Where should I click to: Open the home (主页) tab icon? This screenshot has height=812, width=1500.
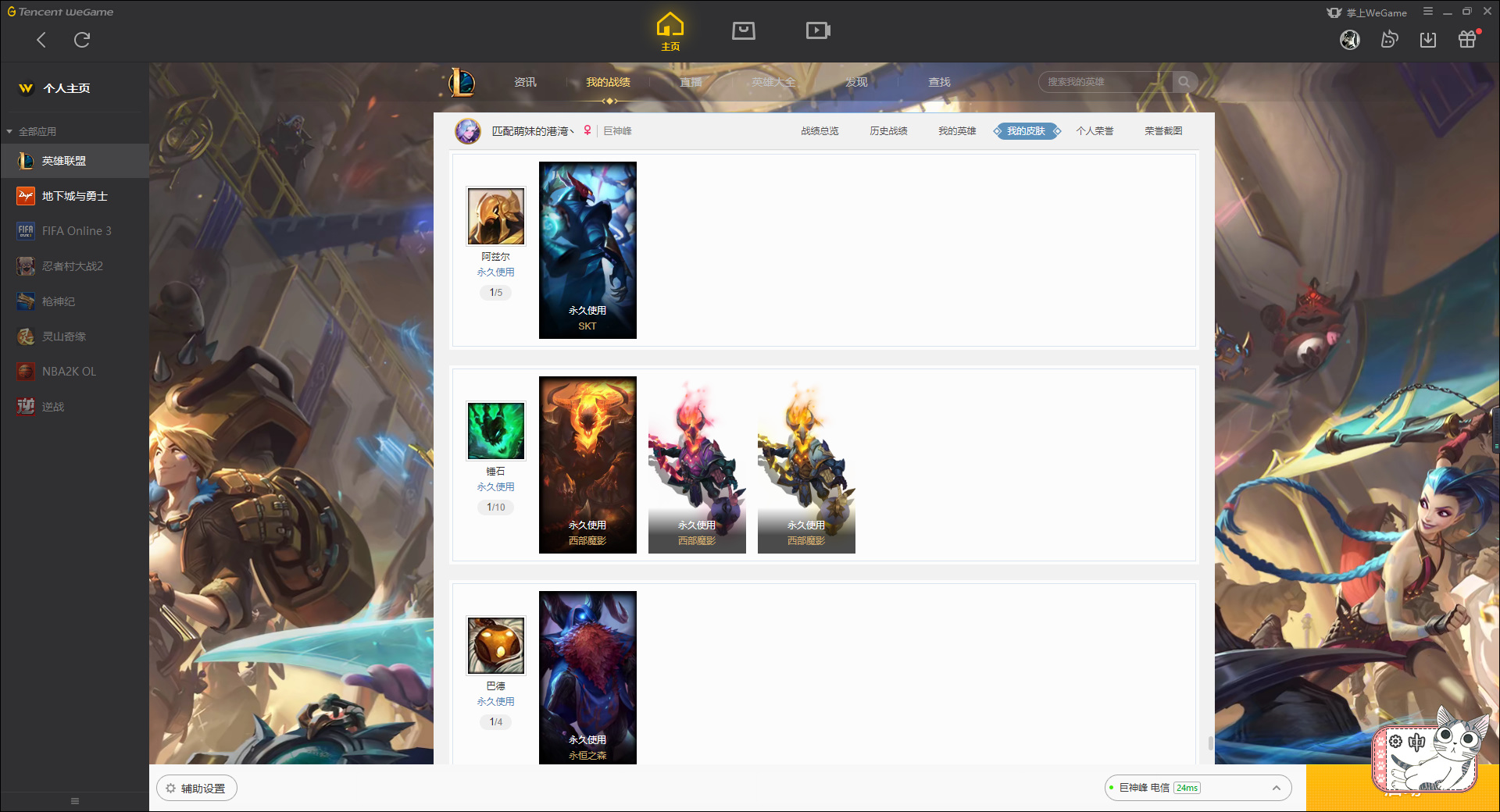coord(670,32)
